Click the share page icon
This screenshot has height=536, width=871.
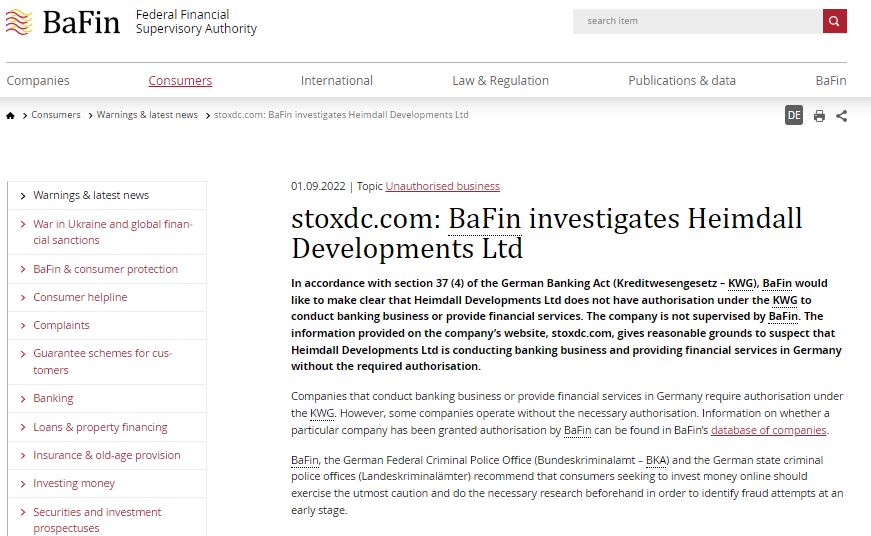pos(842,116)
